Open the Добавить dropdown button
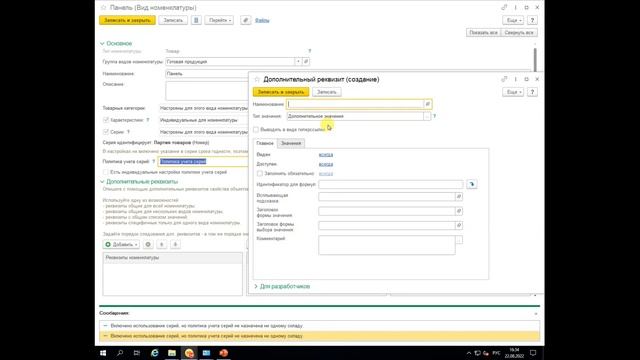 coord(121,244)
